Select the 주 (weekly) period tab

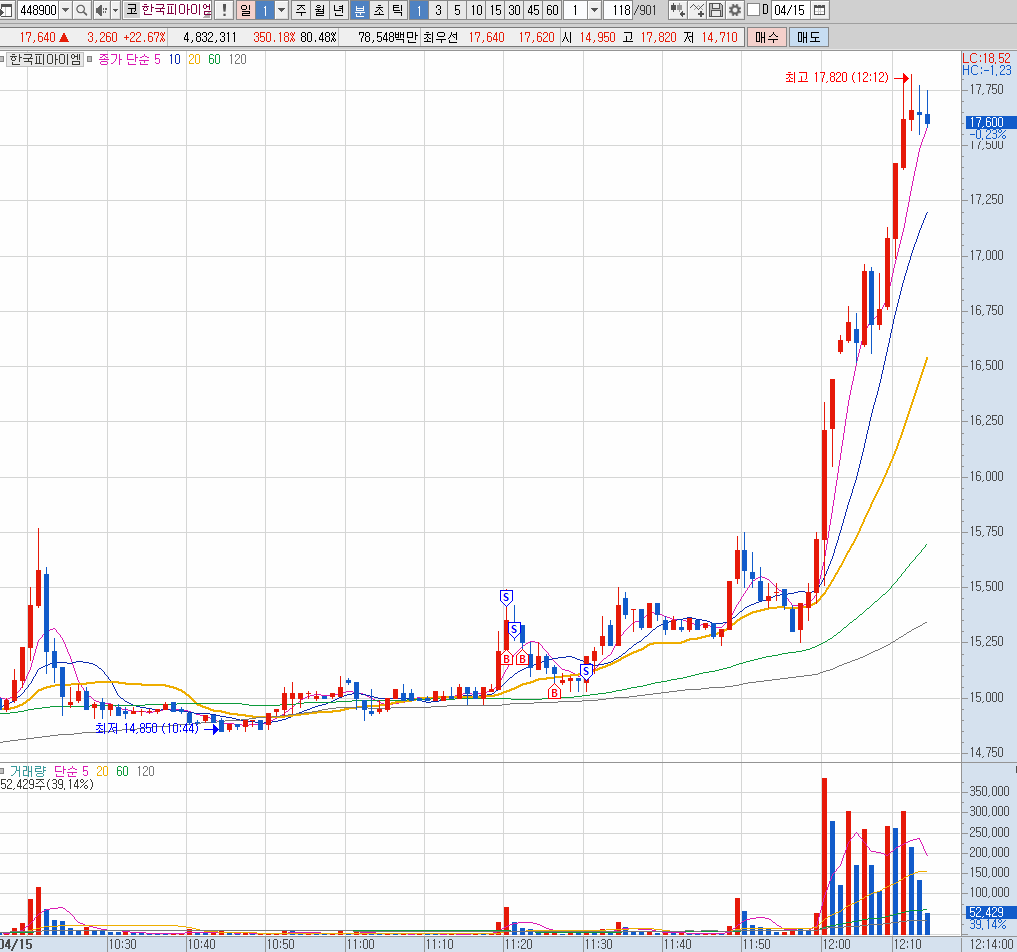[300, 11]
